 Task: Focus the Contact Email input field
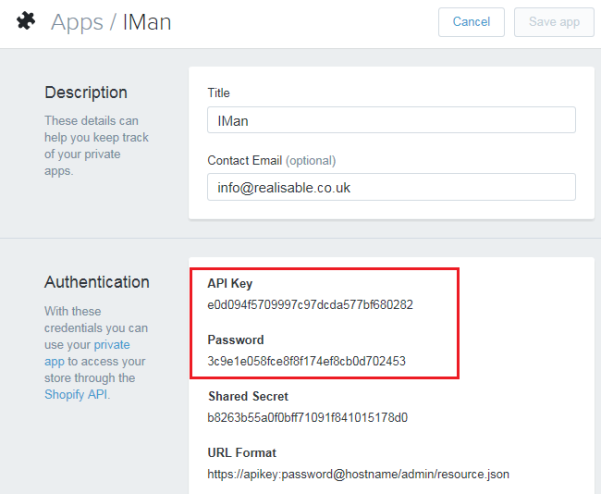[x=391, y=187]
